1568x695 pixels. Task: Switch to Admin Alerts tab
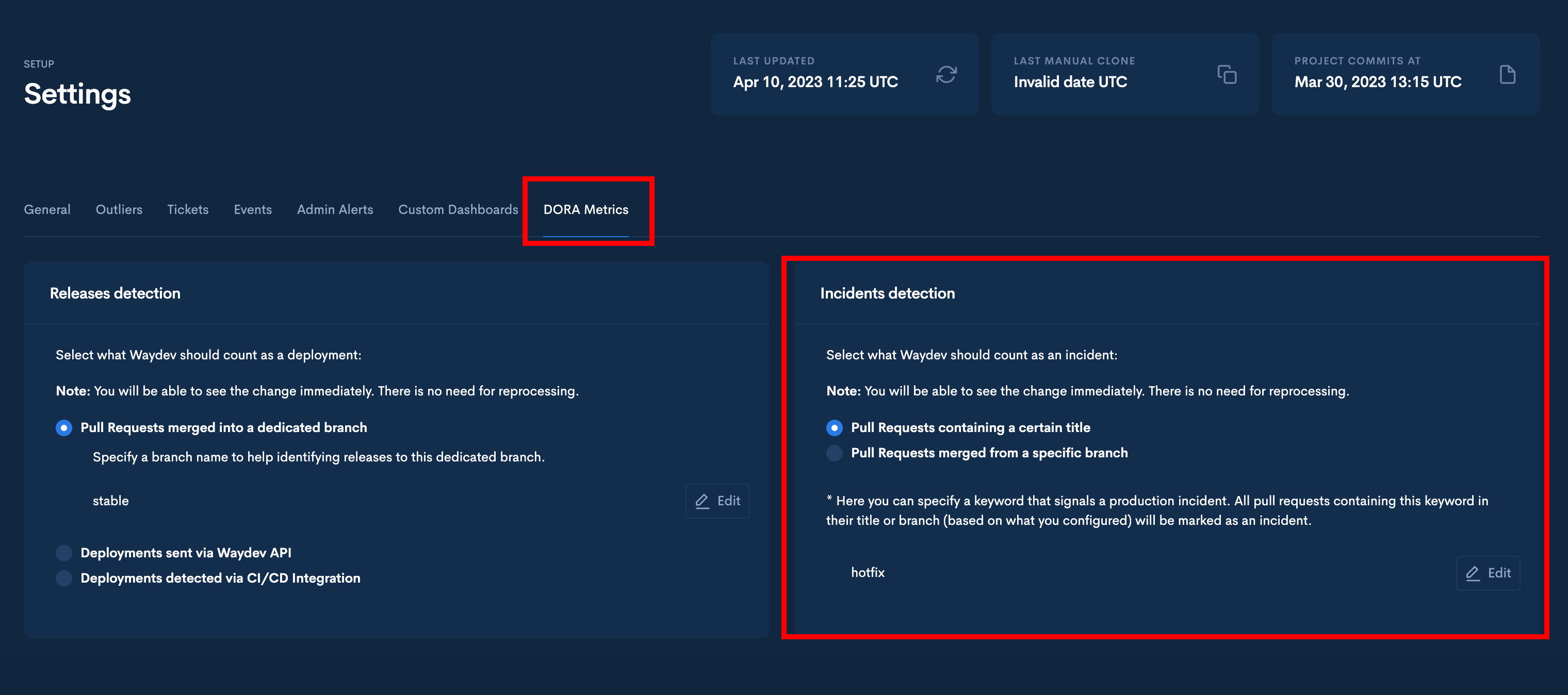(335, 209)
